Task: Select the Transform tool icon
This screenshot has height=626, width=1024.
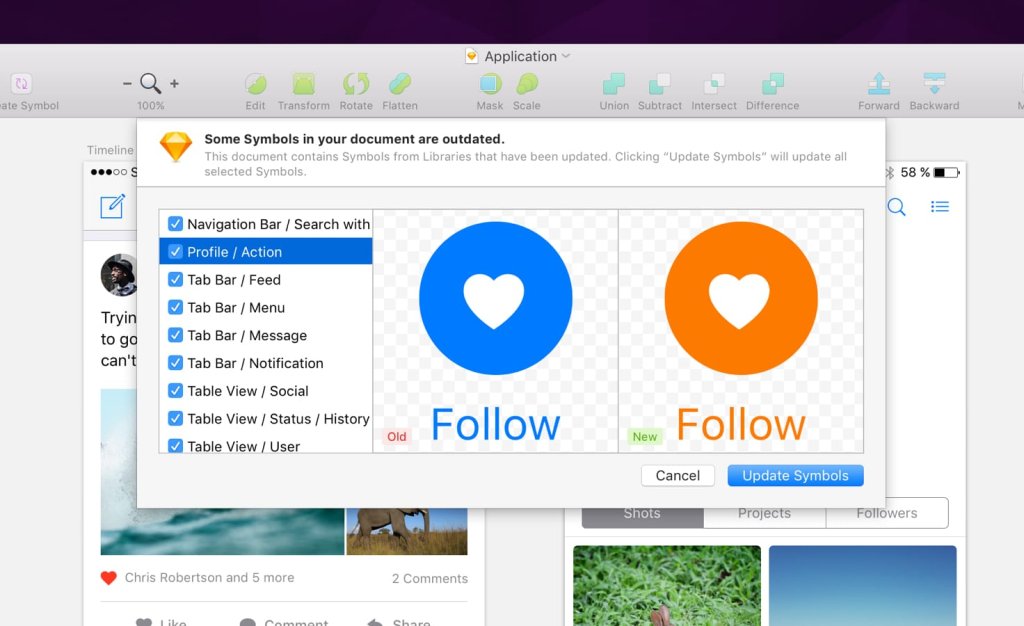Action: tap(304, 84)
